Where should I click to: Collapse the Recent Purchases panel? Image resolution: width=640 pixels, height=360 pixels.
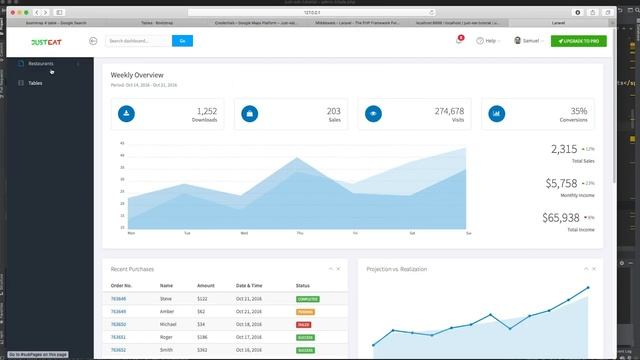[331, 269]
